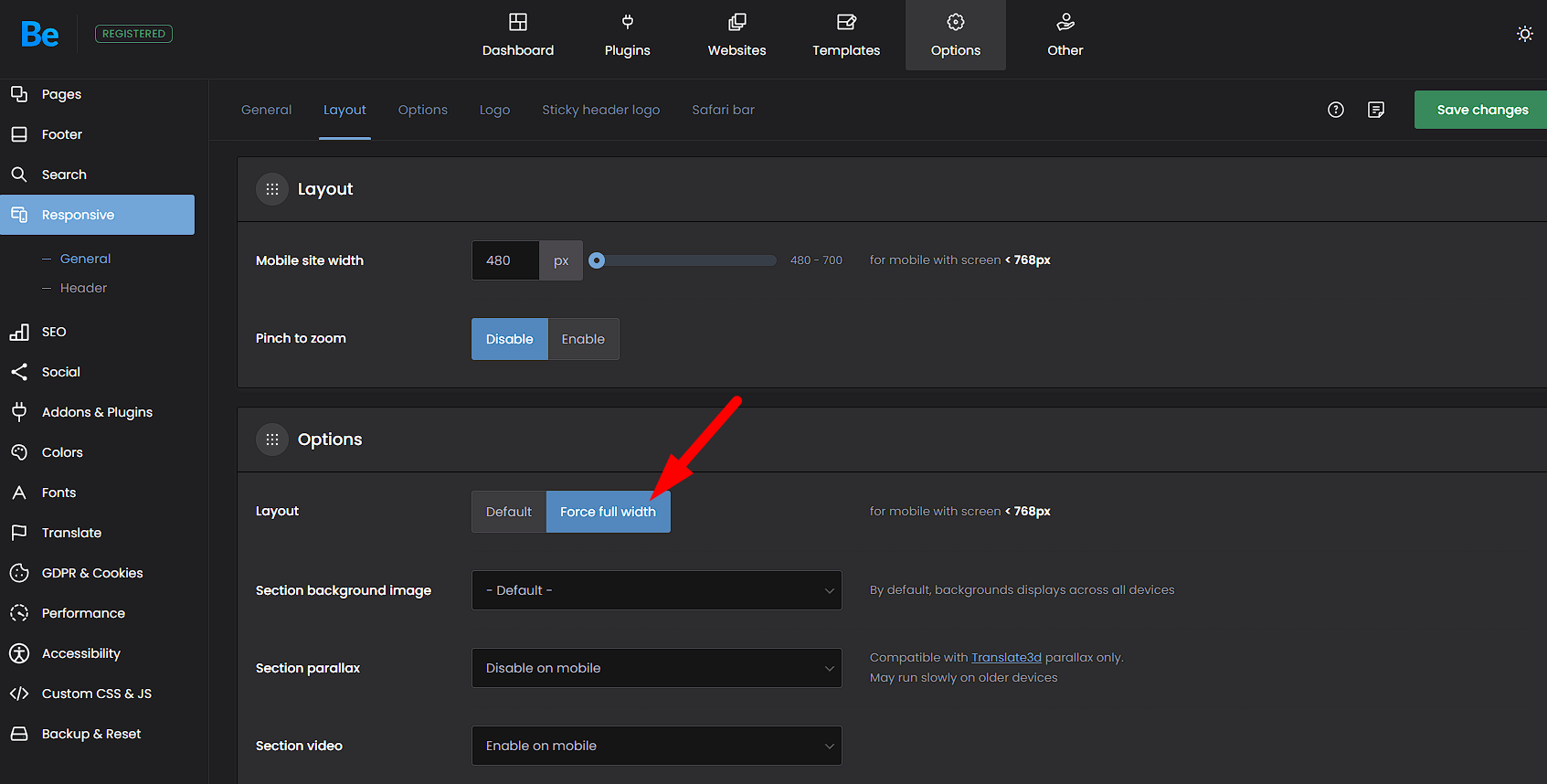Click the Mobile site width slider track

point(683,260)
